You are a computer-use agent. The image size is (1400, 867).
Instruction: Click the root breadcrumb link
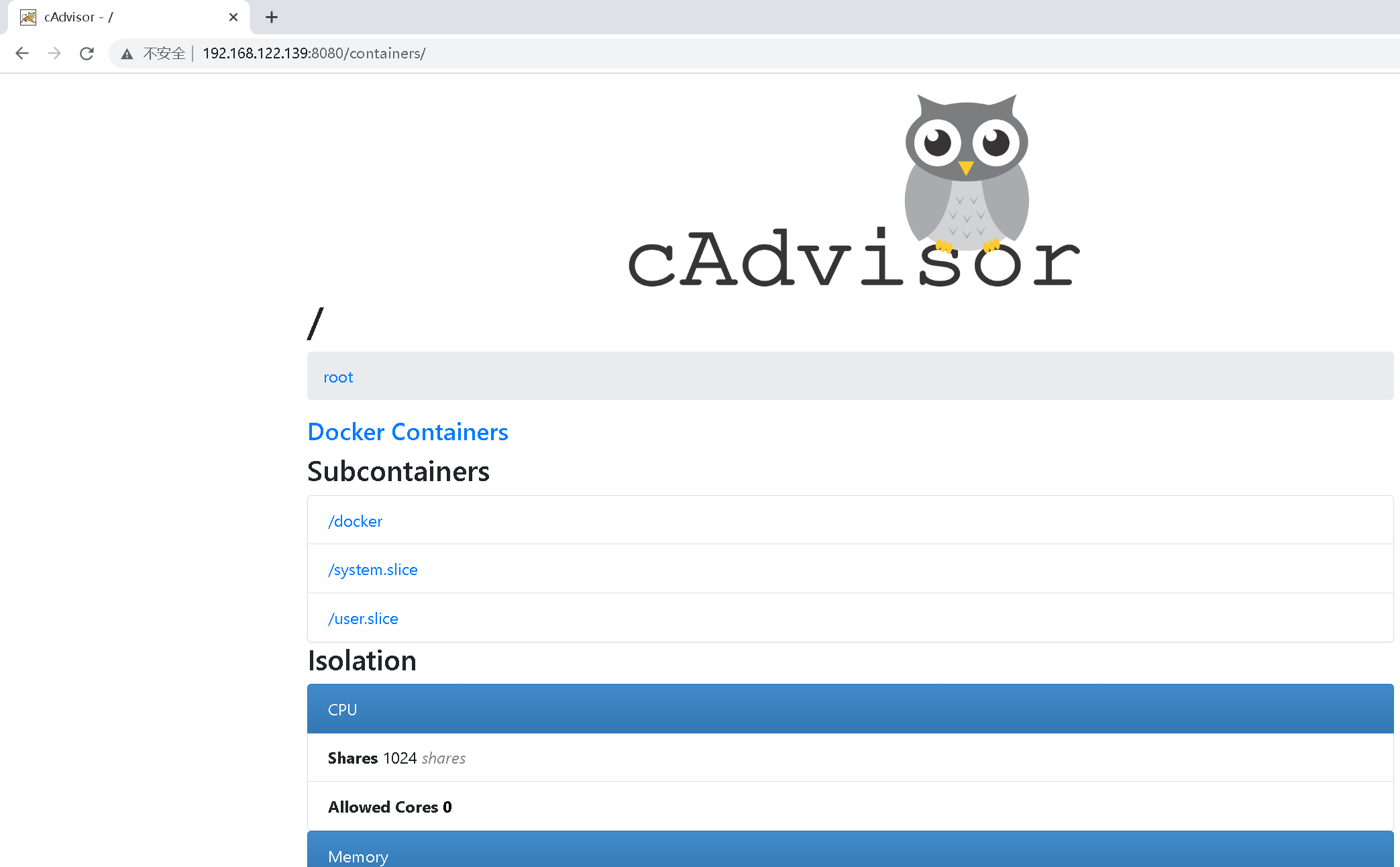click(x=338, y=376)
